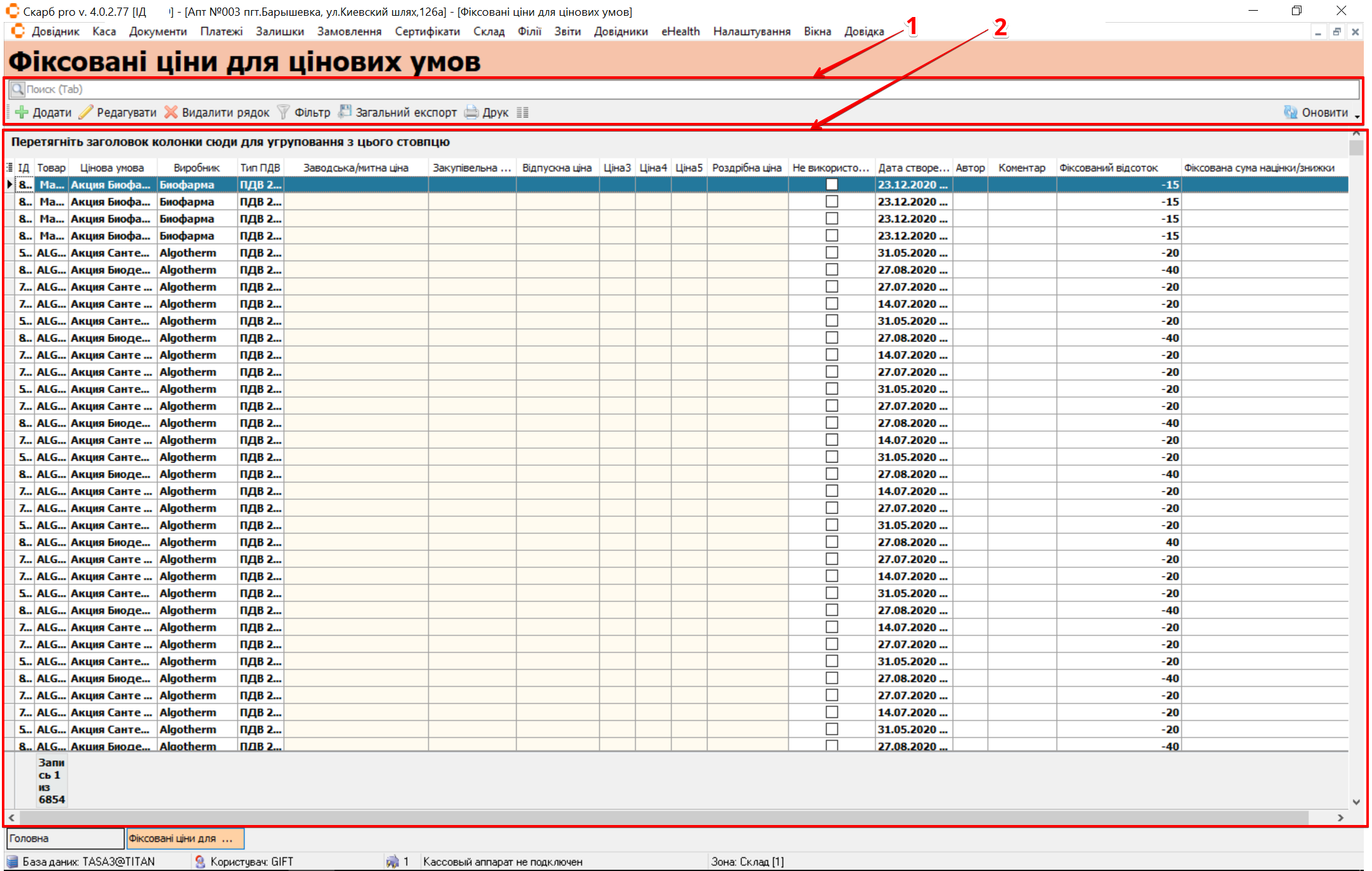This screenshot has height=871, width=1372.
Task: Open the column chooser icon beside Друк
Action: tap(522, 112)
